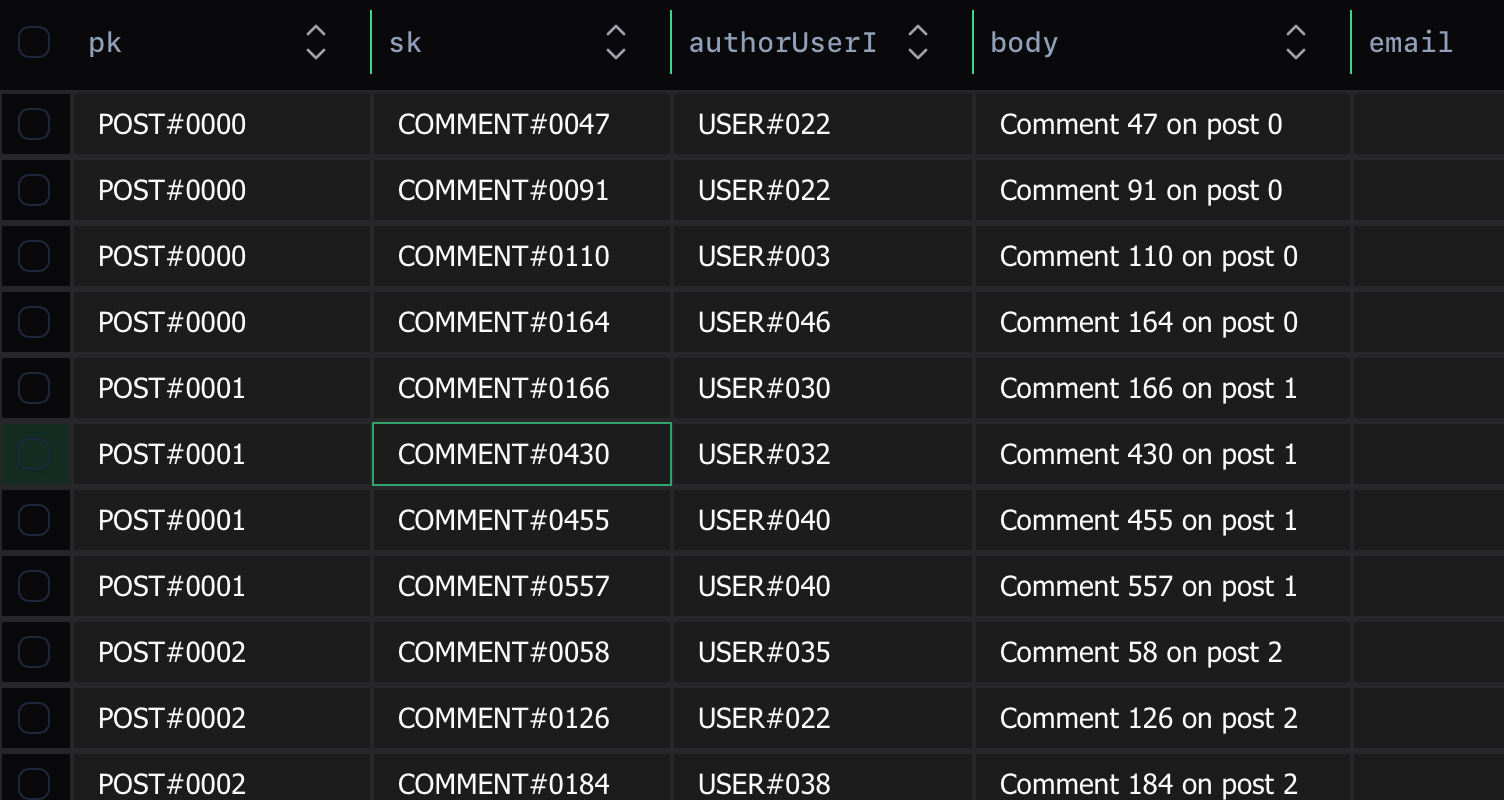Image resolution: width=1504 pixels, height=800 pixels.
Task: Select the COMMENT#0058 cell
Action: [x=522, y=652]
